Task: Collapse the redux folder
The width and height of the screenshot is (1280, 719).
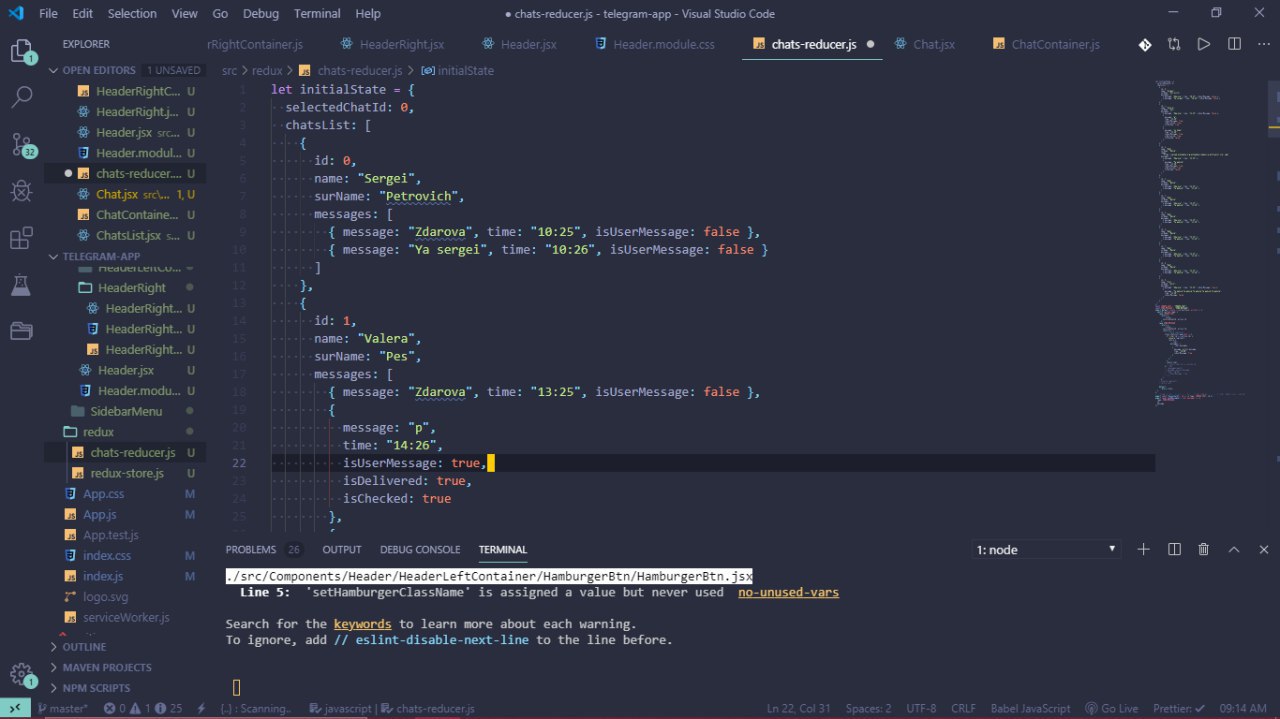Action: [x=98, y=432]
